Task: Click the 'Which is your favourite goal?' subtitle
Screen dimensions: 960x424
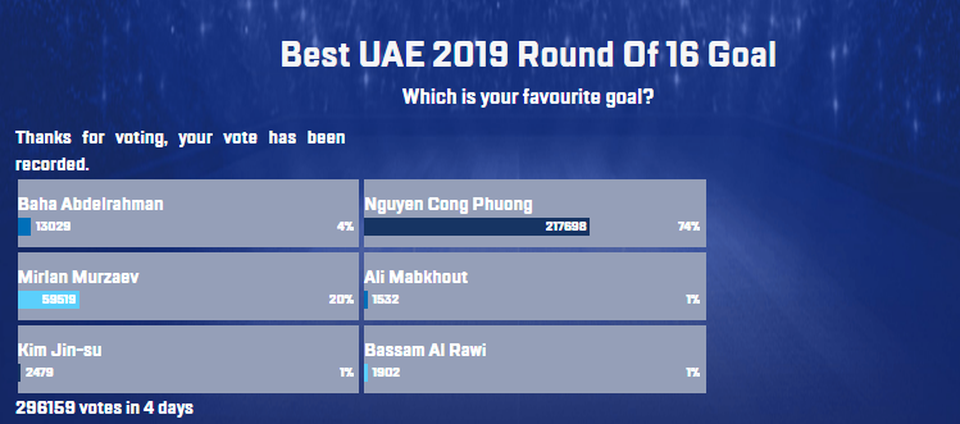Action: click(528, 97)
